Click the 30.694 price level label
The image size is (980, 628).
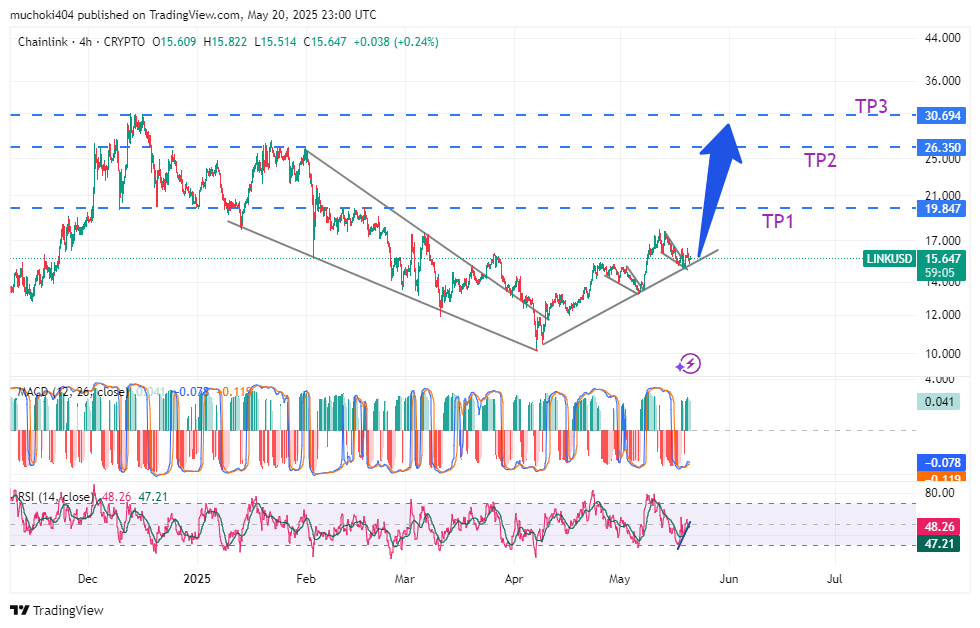click(x=943, y=116)
